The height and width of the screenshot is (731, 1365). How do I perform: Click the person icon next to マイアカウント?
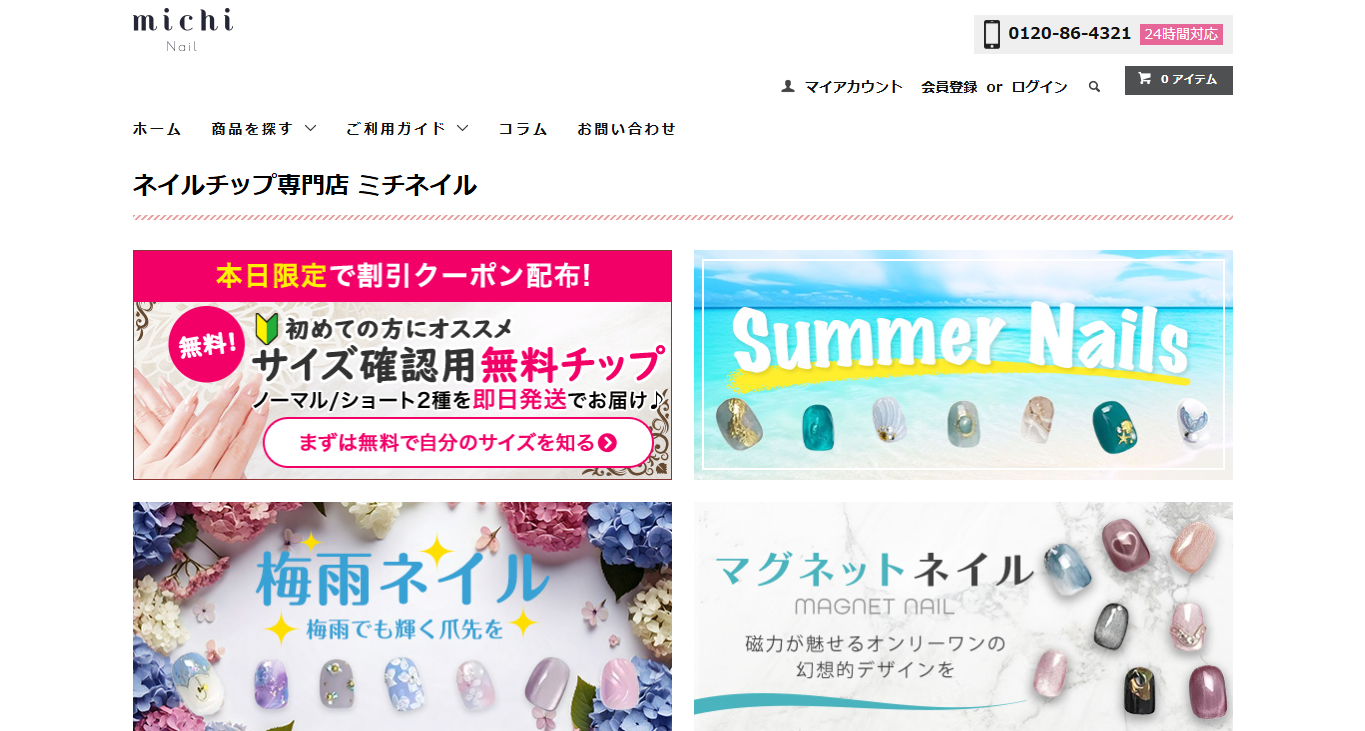(x=788, y=87)
